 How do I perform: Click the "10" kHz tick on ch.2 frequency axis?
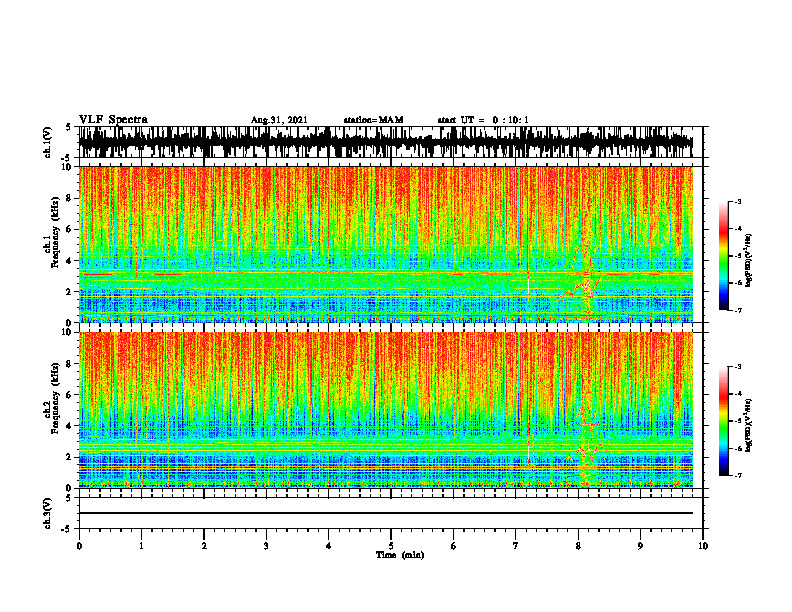pyautogui.click(x=69, y=332)
